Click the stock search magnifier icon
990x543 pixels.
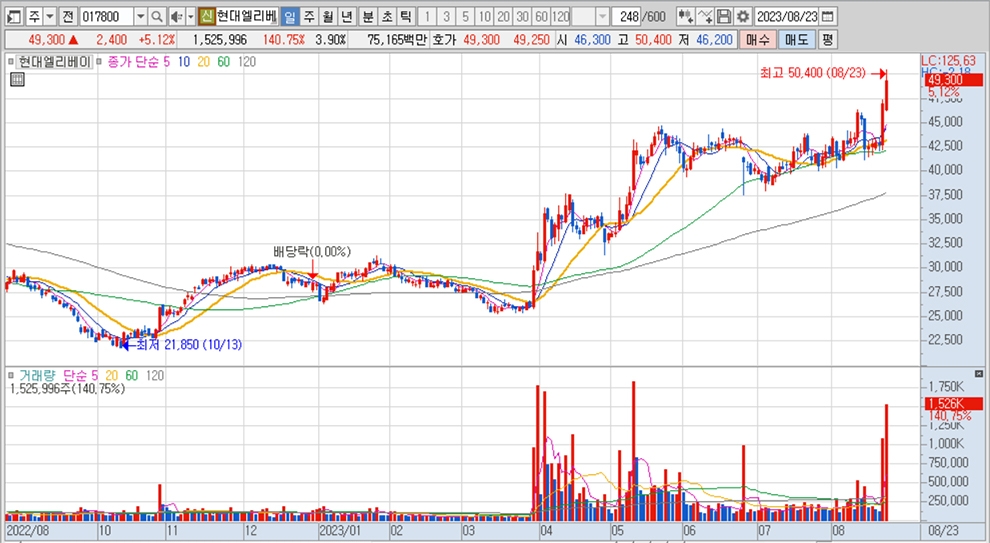157,17
